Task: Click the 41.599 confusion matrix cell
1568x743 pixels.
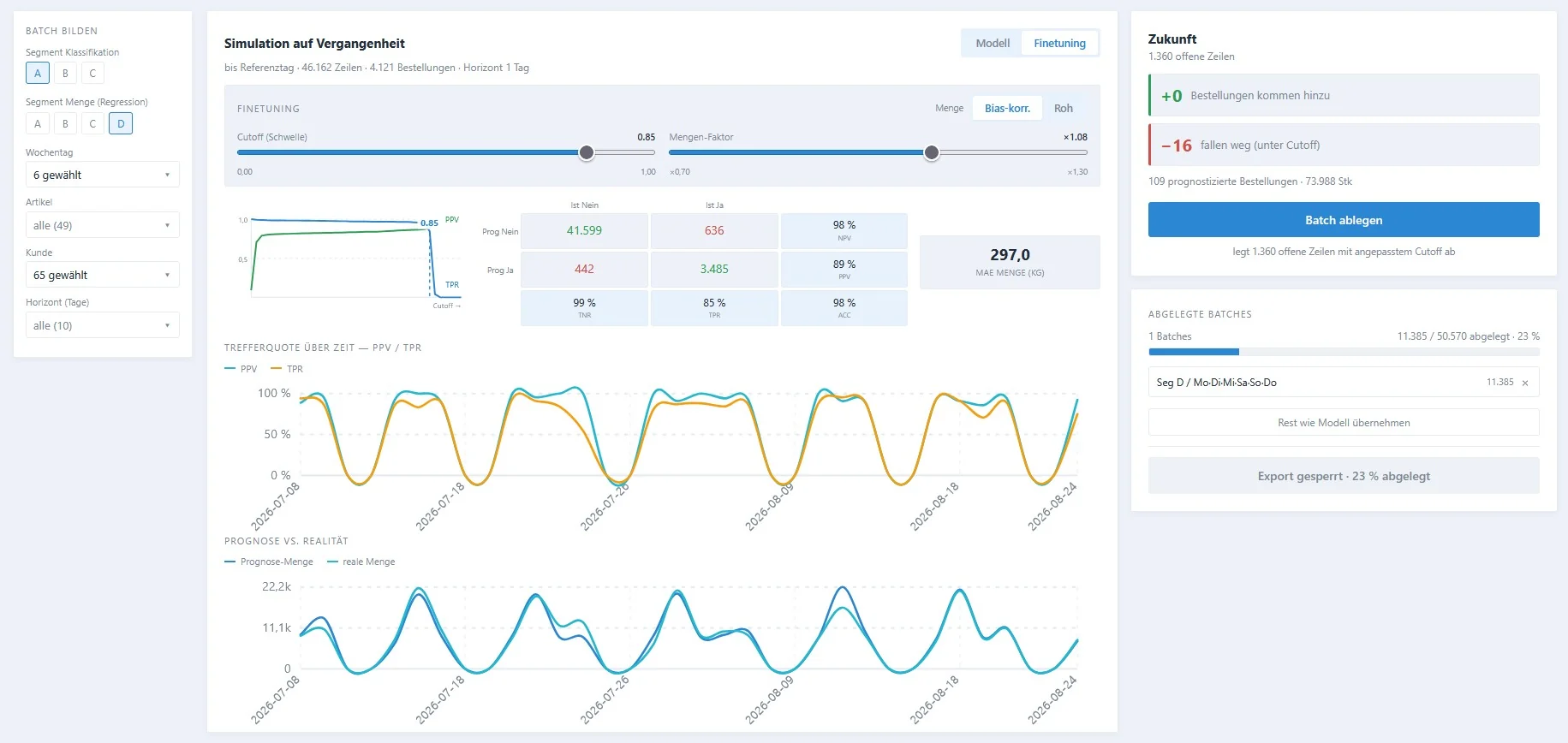Action: [x=584, y=231]
